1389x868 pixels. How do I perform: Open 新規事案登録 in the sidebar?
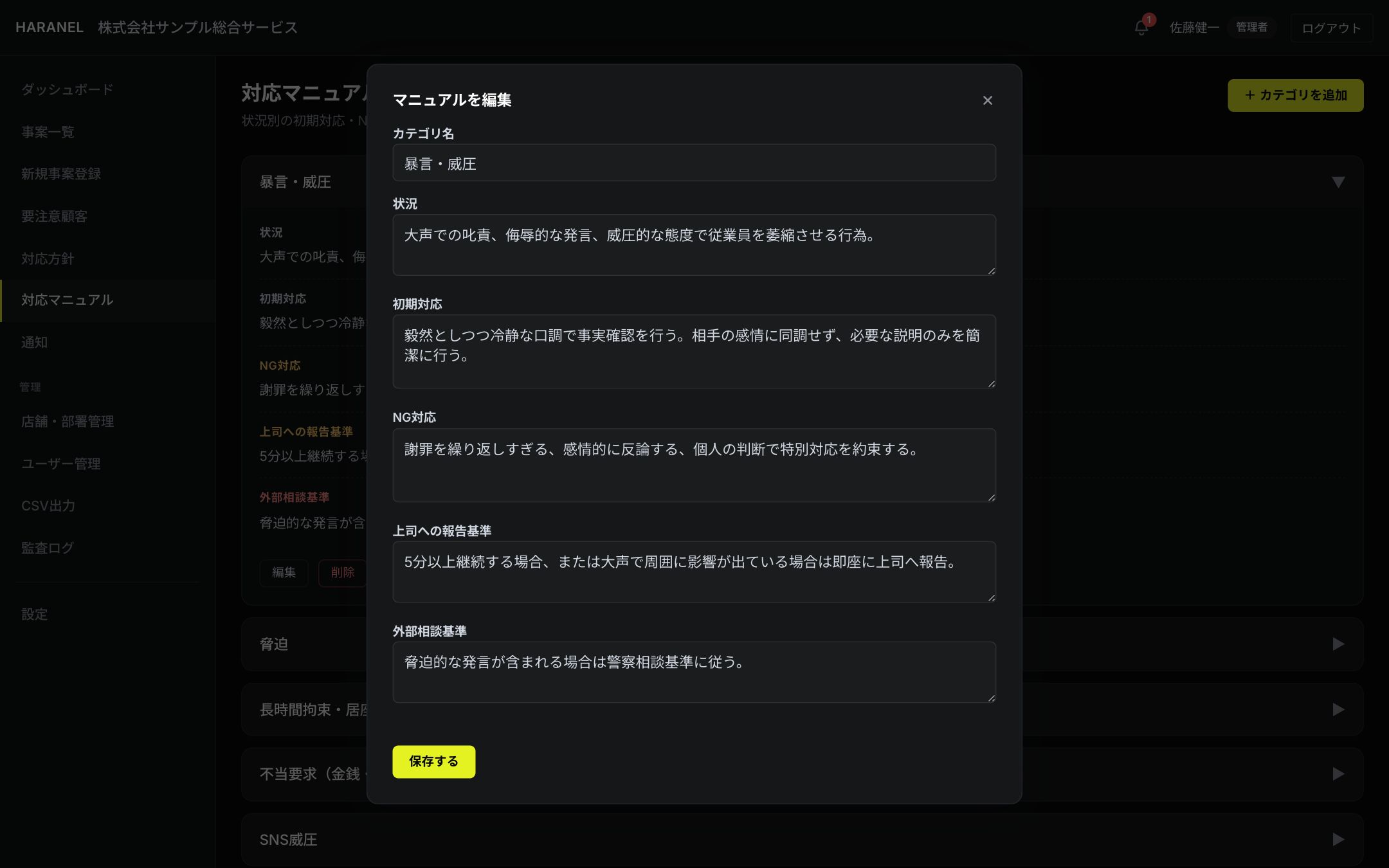coord(107,174)
